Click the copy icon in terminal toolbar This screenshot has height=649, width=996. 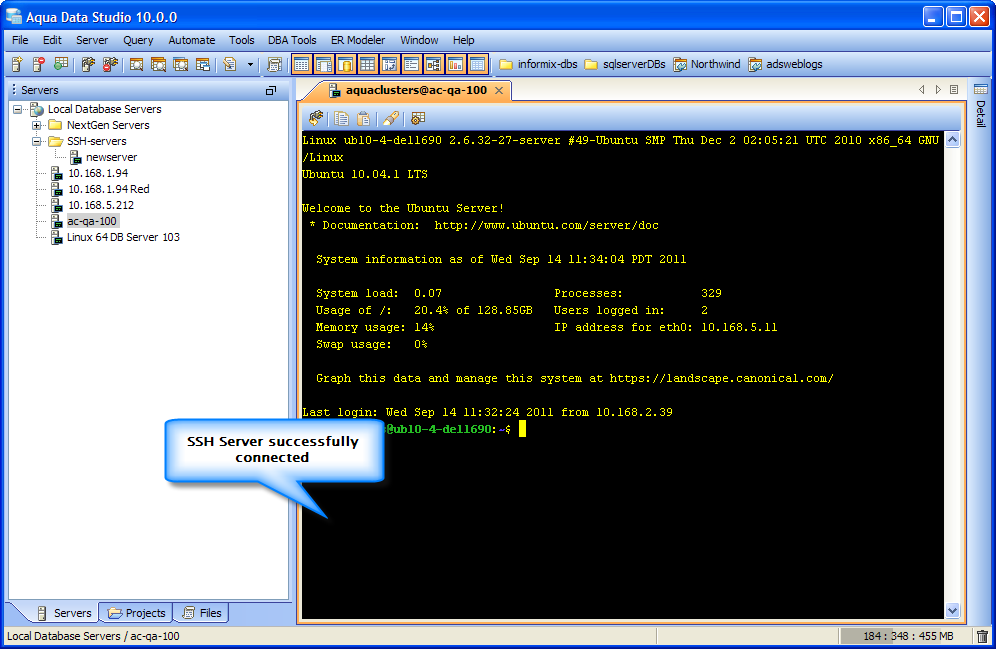[342, 118]
